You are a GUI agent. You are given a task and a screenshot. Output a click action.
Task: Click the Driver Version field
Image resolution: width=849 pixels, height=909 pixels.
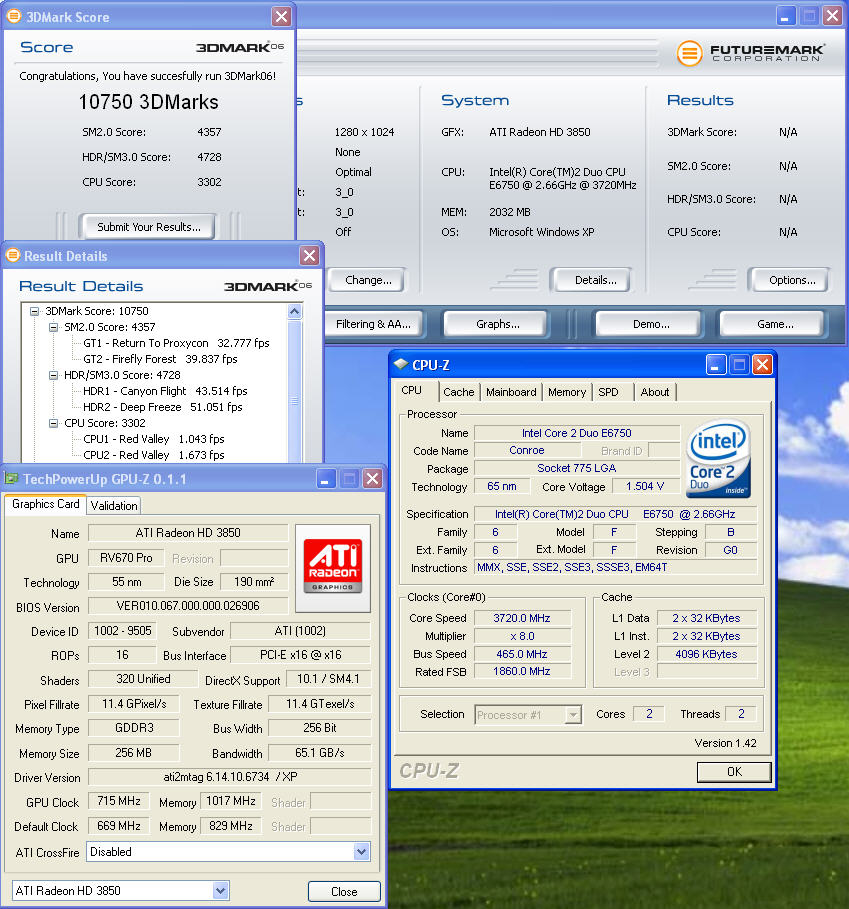[229, 777]
